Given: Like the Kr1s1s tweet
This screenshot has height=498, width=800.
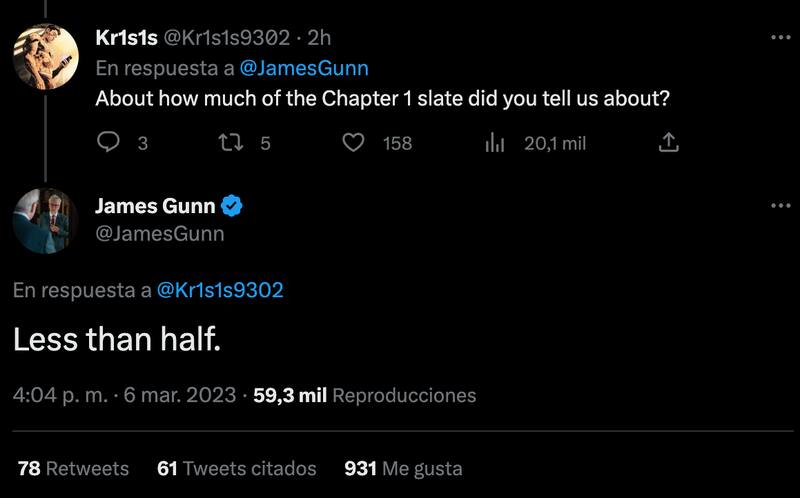Looking at the screenshot, I should tap(353, 143).
